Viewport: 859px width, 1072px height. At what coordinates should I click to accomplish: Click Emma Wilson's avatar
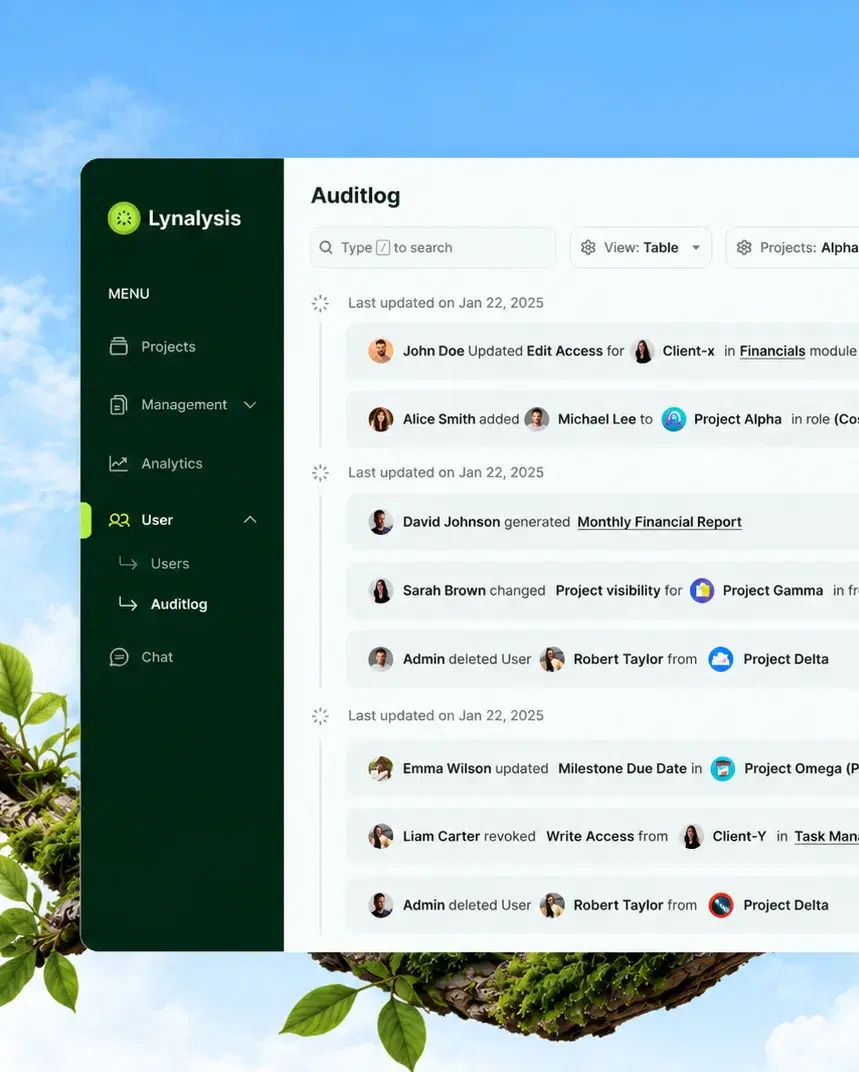point(381,768)
